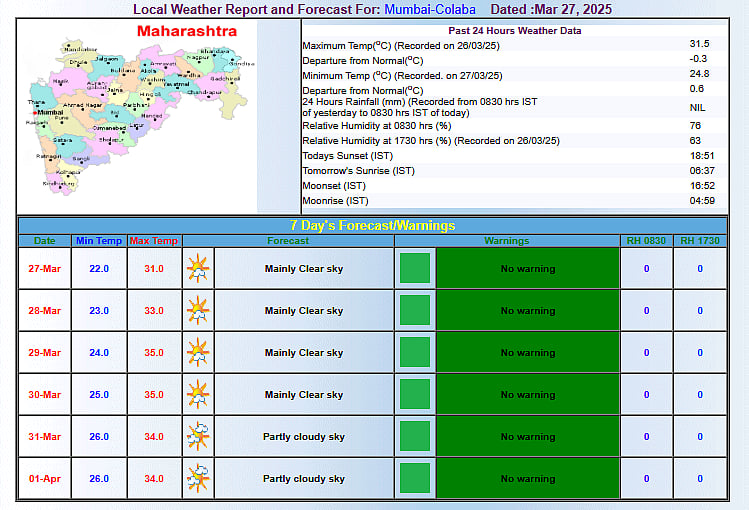Click the 22.0 min temp value for 27-Mar

[x=99, y=268]
